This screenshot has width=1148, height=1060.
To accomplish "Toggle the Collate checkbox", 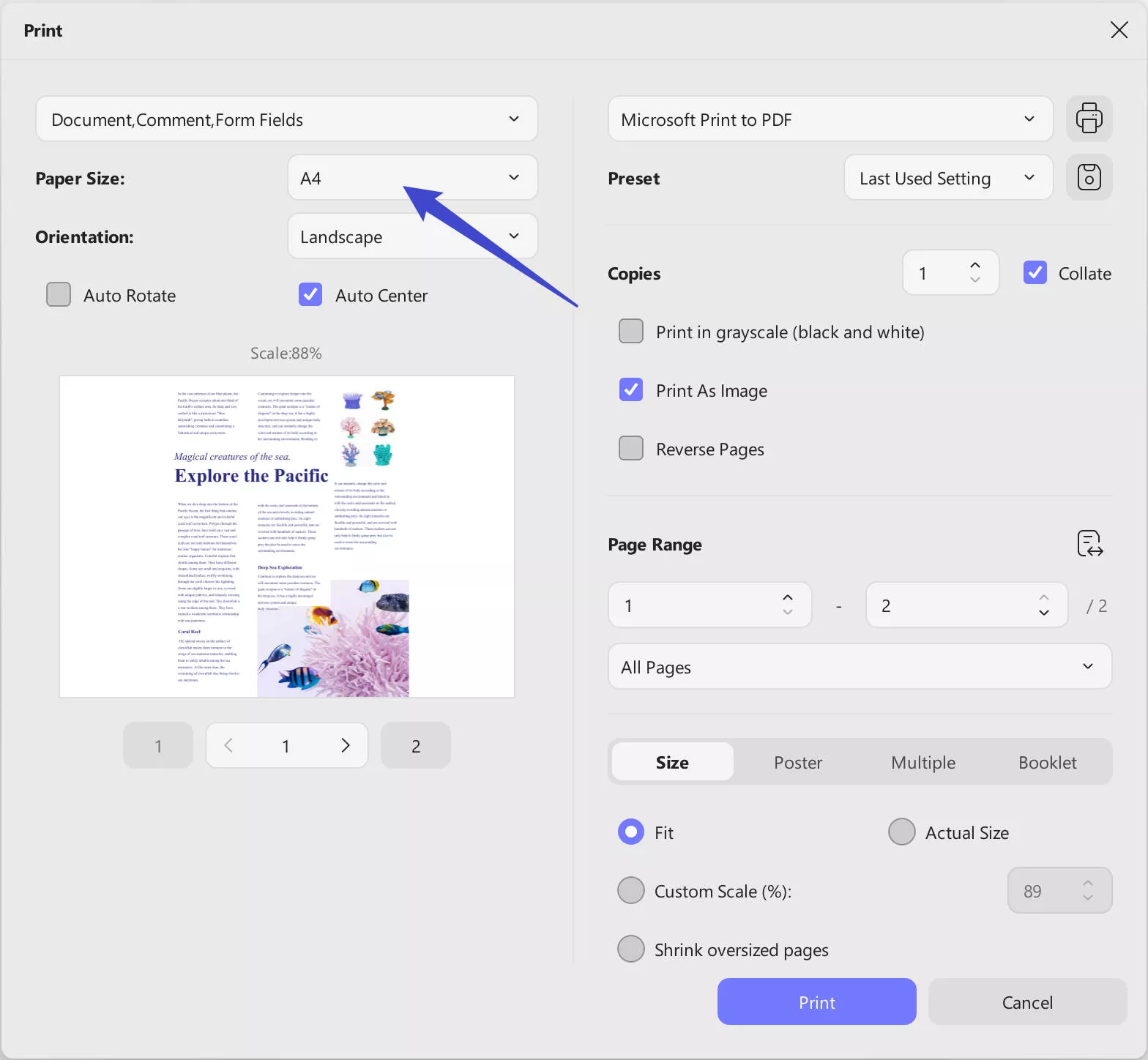I will (x=1035, y=272).
